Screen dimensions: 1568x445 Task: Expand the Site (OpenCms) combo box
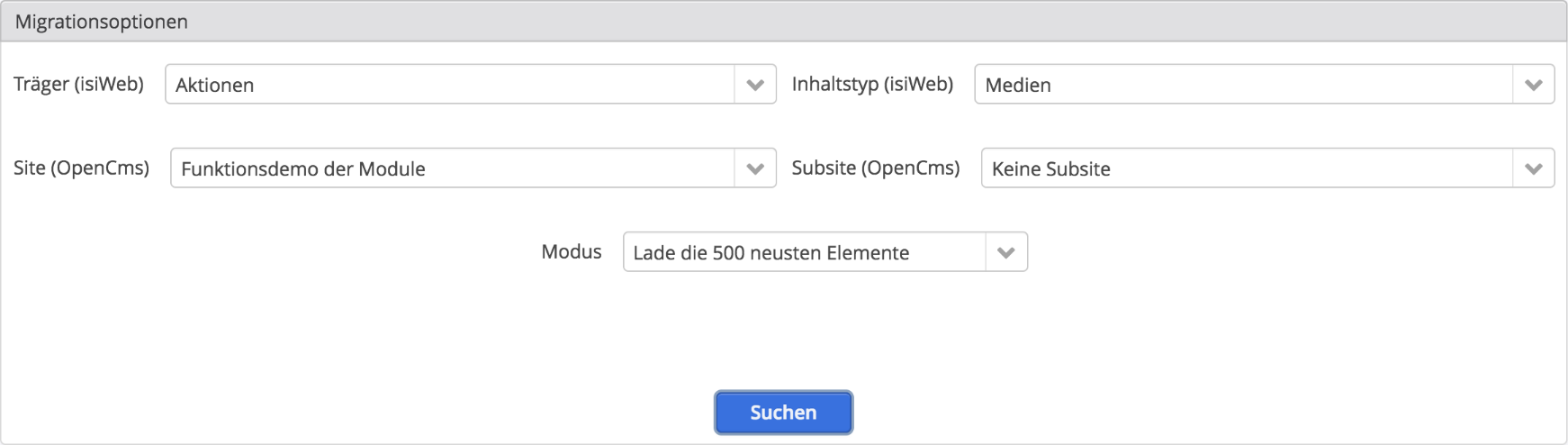click(x=452, y=168)
